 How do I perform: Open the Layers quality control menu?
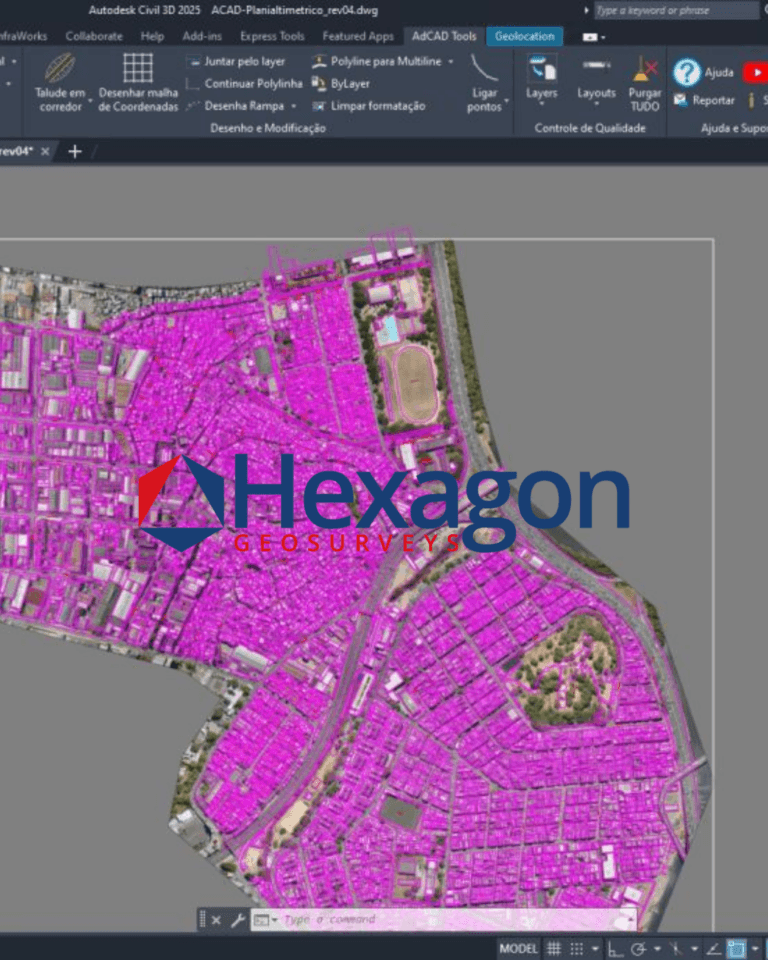tap(541, 81)
